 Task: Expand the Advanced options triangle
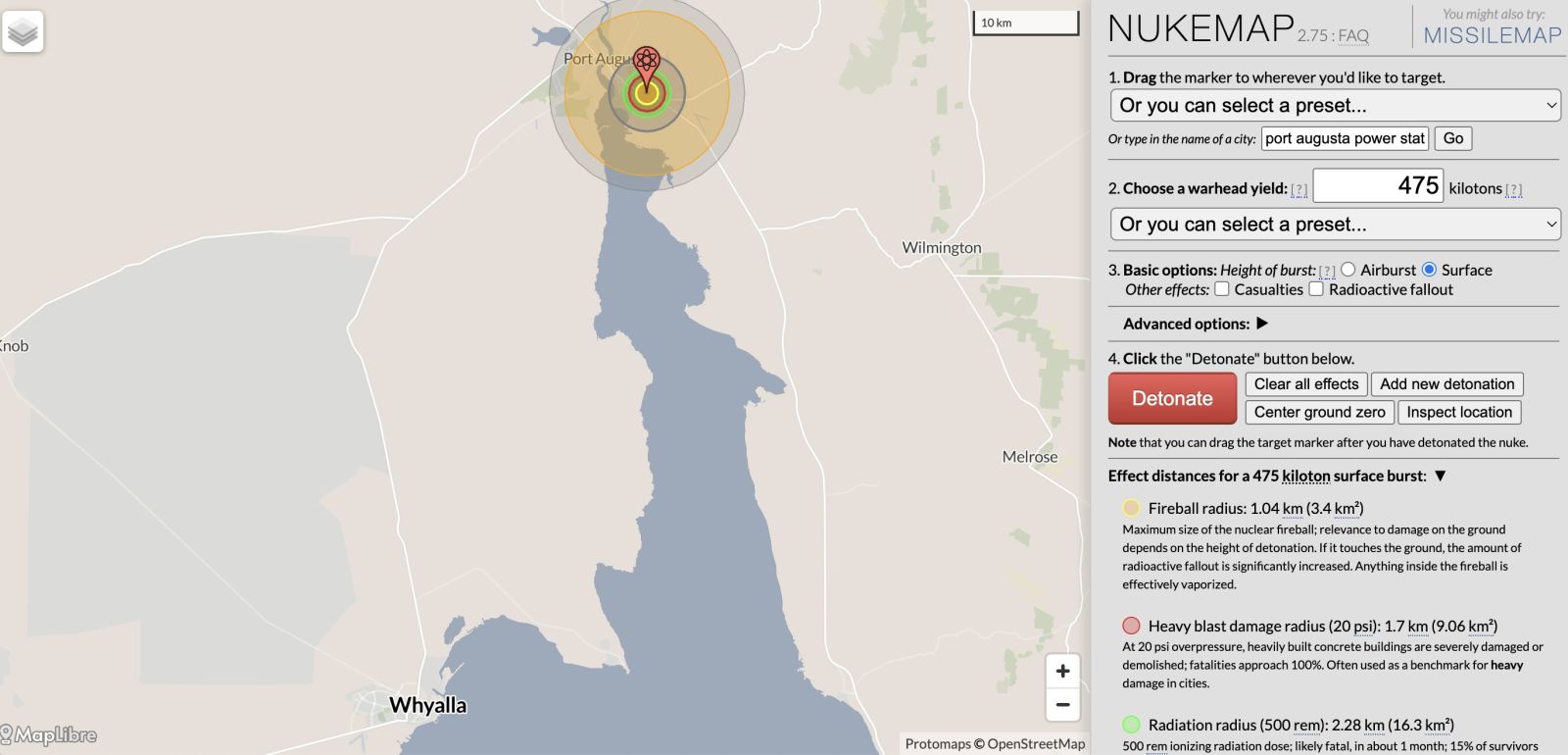pos(1262,323)
